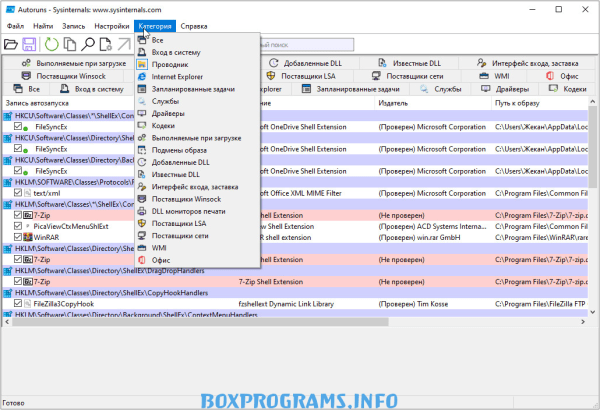Click the Copy toolbar icon

tap(70, 44)
